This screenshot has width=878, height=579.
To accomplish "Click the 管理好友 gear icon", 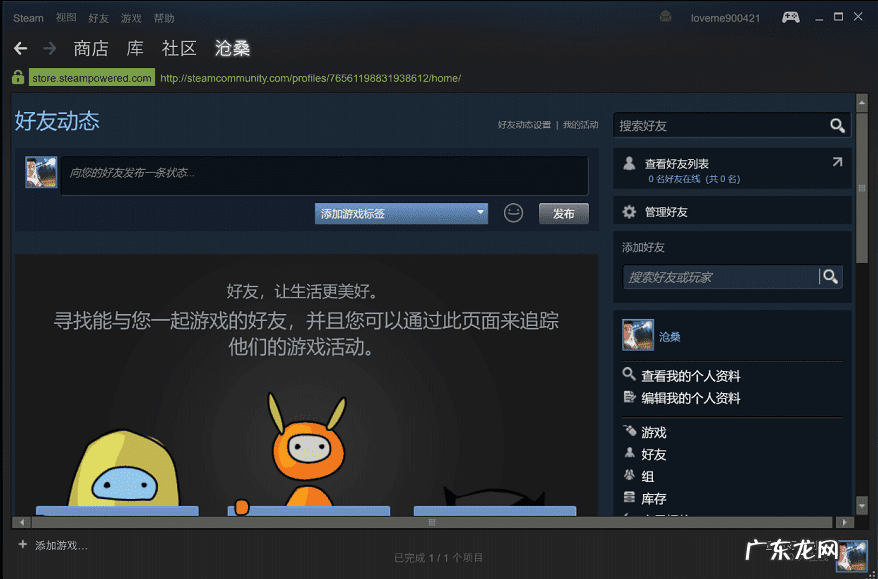I will tap(629, 212).
